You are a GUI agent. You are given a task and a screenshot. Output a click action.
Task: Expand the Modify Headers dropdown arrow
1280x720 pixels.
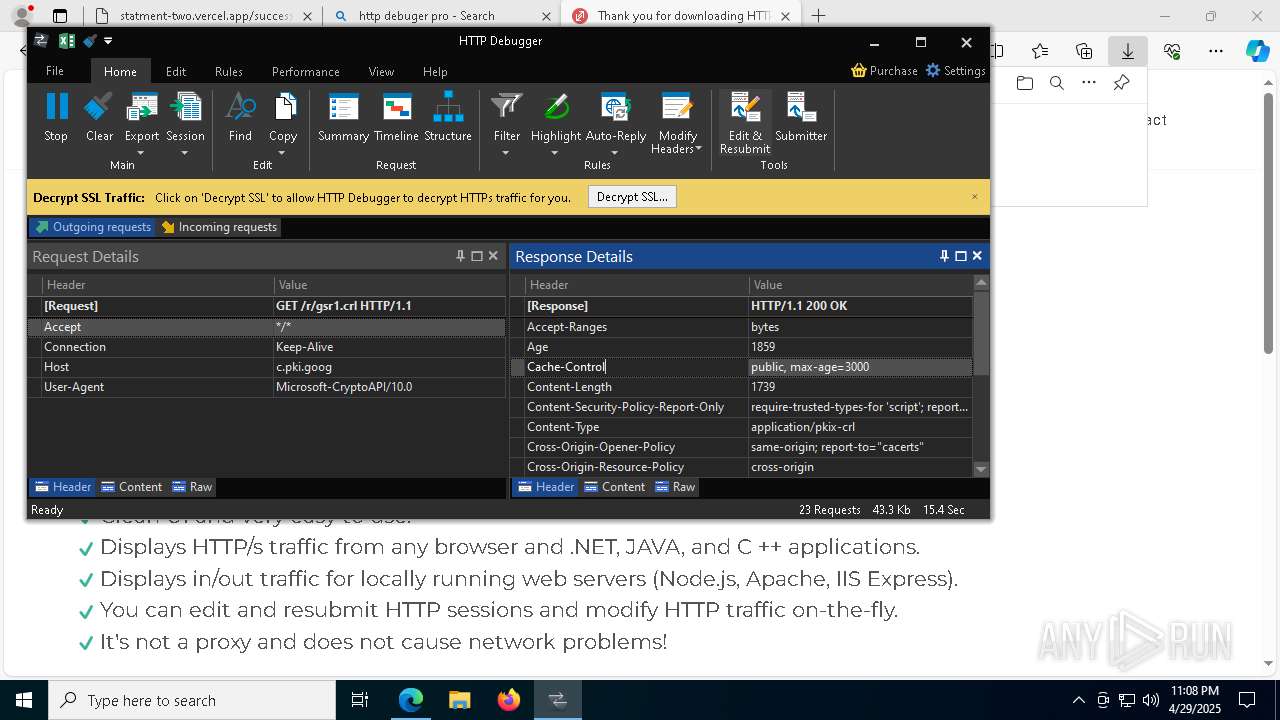[698, 149]
